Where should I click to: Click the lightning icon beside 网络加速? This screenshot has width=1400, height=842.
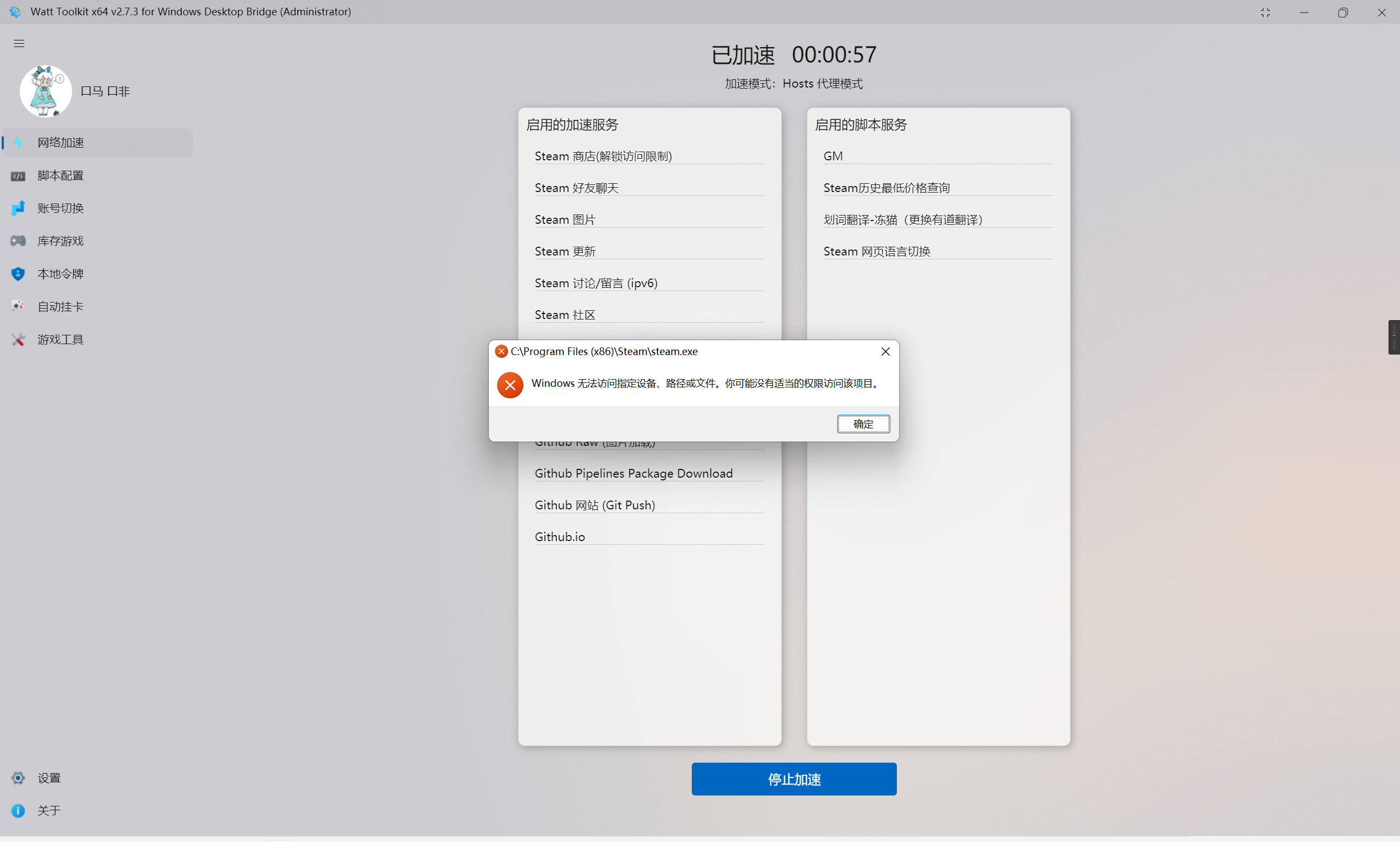coord(18,142)
